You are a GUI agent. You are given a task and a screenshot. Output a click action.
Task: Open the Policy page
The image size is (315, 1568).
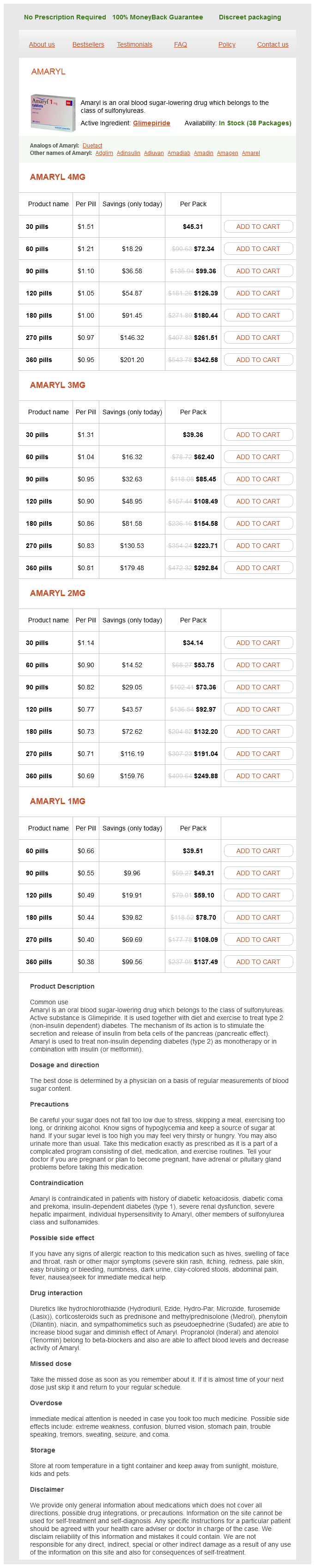227,44
